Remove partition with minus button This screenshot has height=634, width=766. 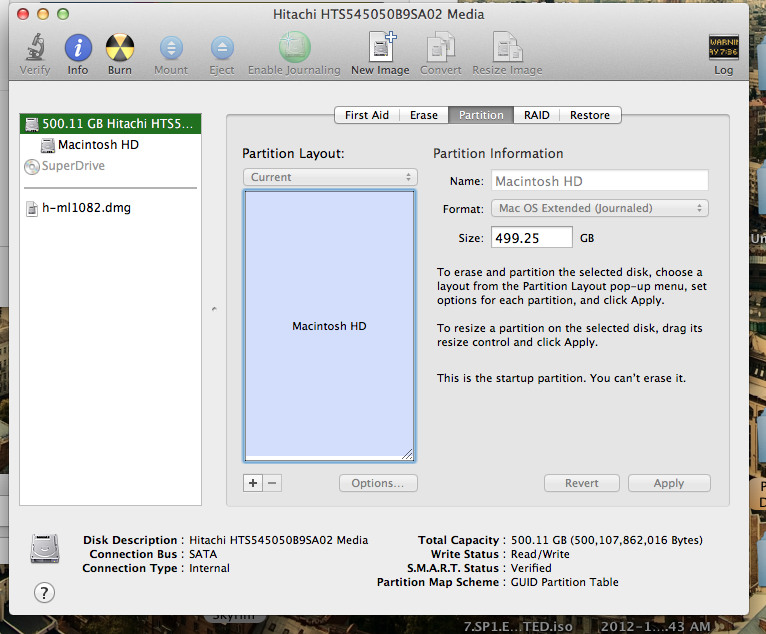click(273, 483)
